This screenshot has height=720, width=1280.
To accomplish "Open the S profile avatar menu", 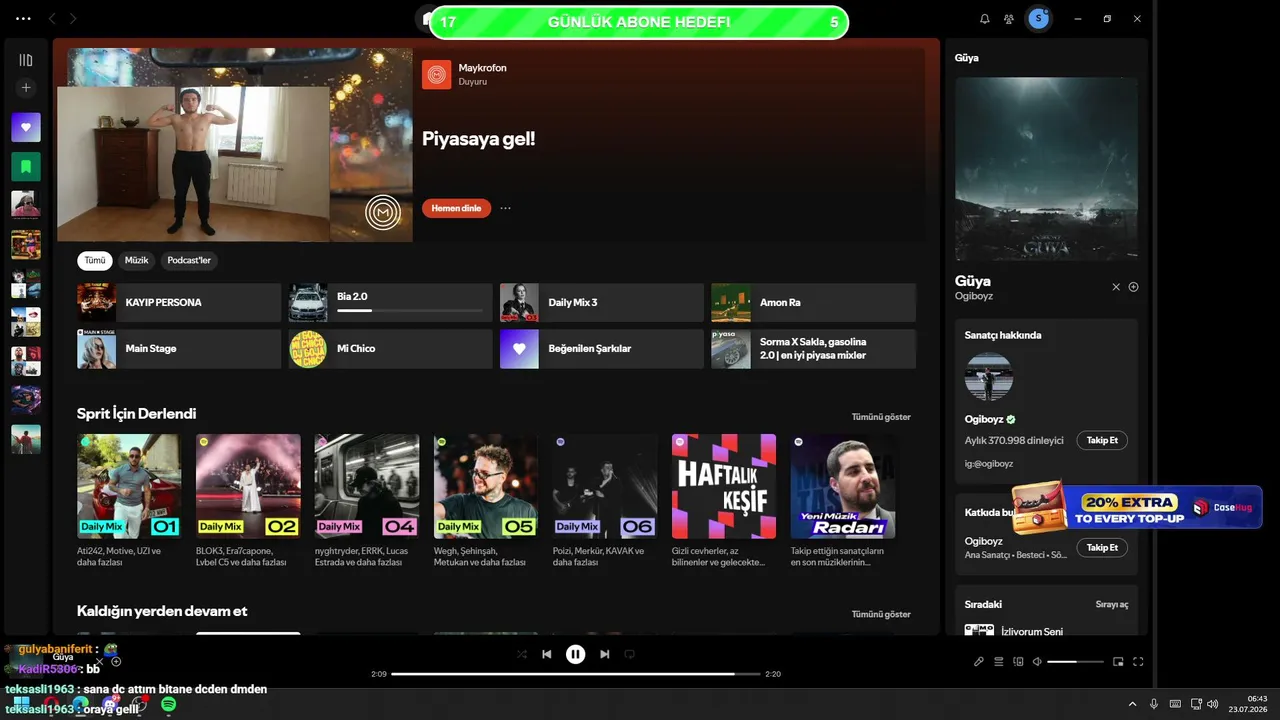I will point(1039,18).
